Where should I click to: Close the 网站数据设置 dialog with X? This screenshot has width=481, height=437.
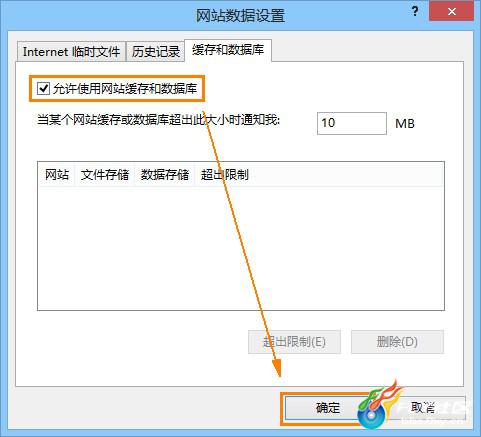point(452,11)
